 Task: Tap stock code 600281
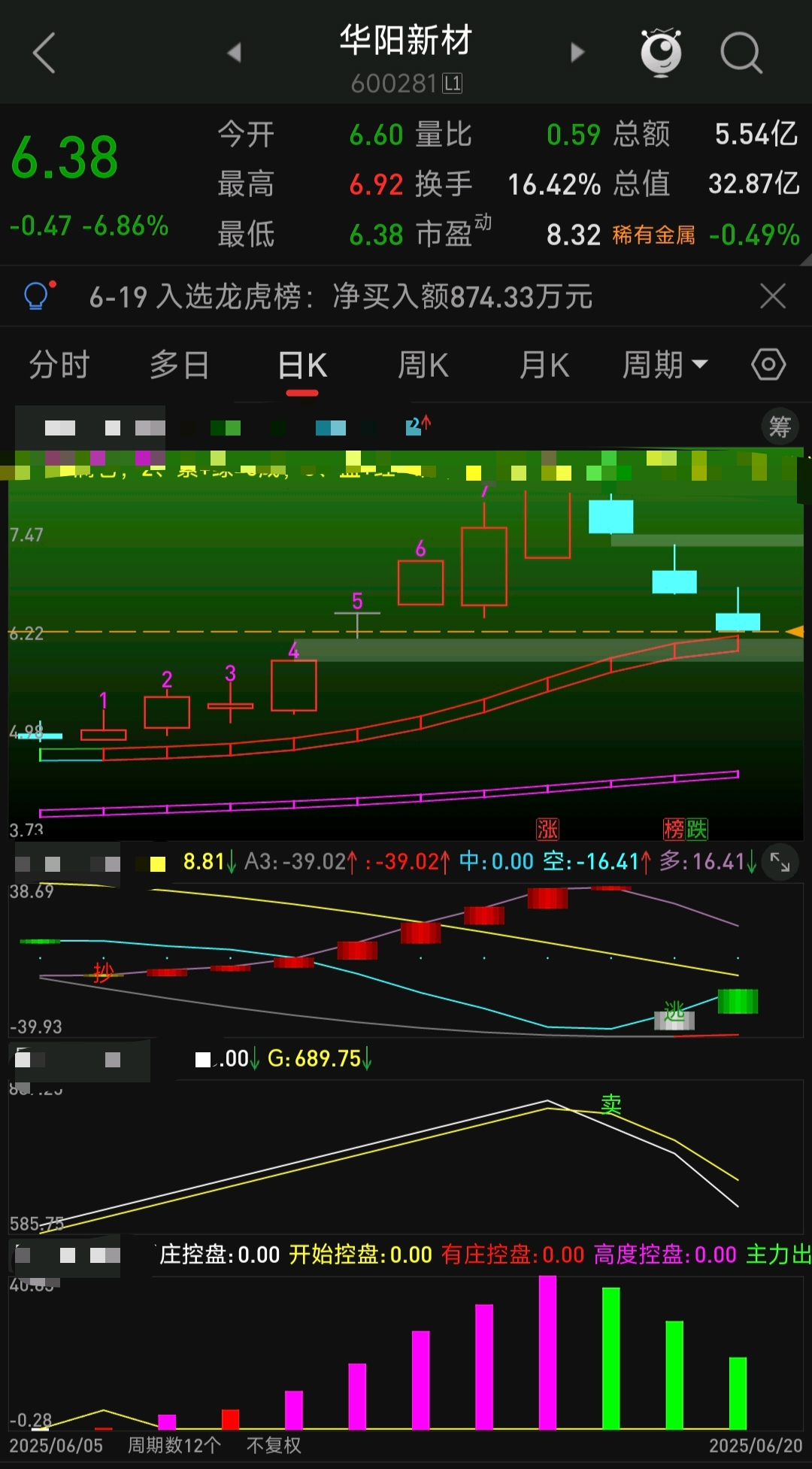click(394, 83)
